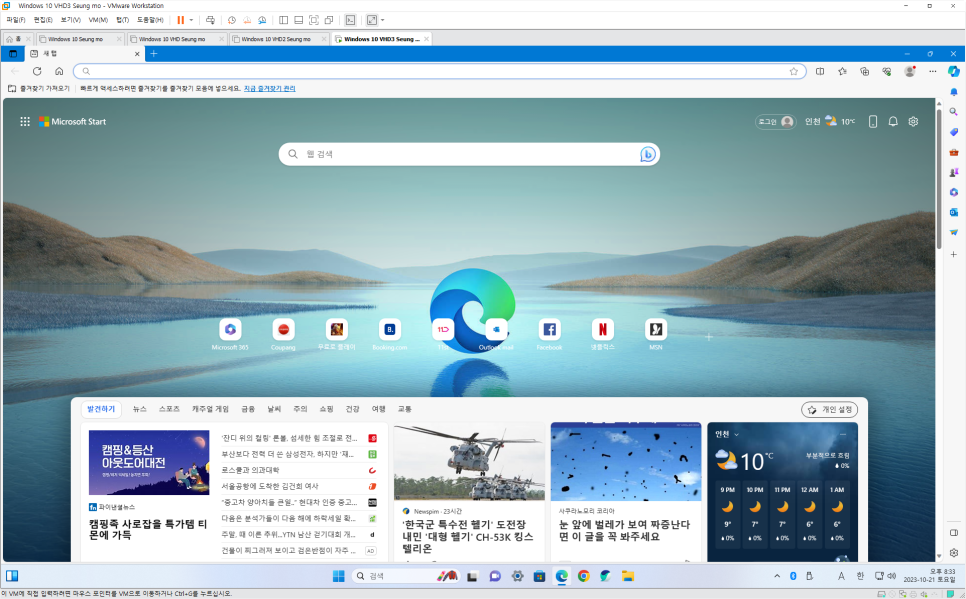Toggle the VMware library sidebar icon

coord(283,20)
